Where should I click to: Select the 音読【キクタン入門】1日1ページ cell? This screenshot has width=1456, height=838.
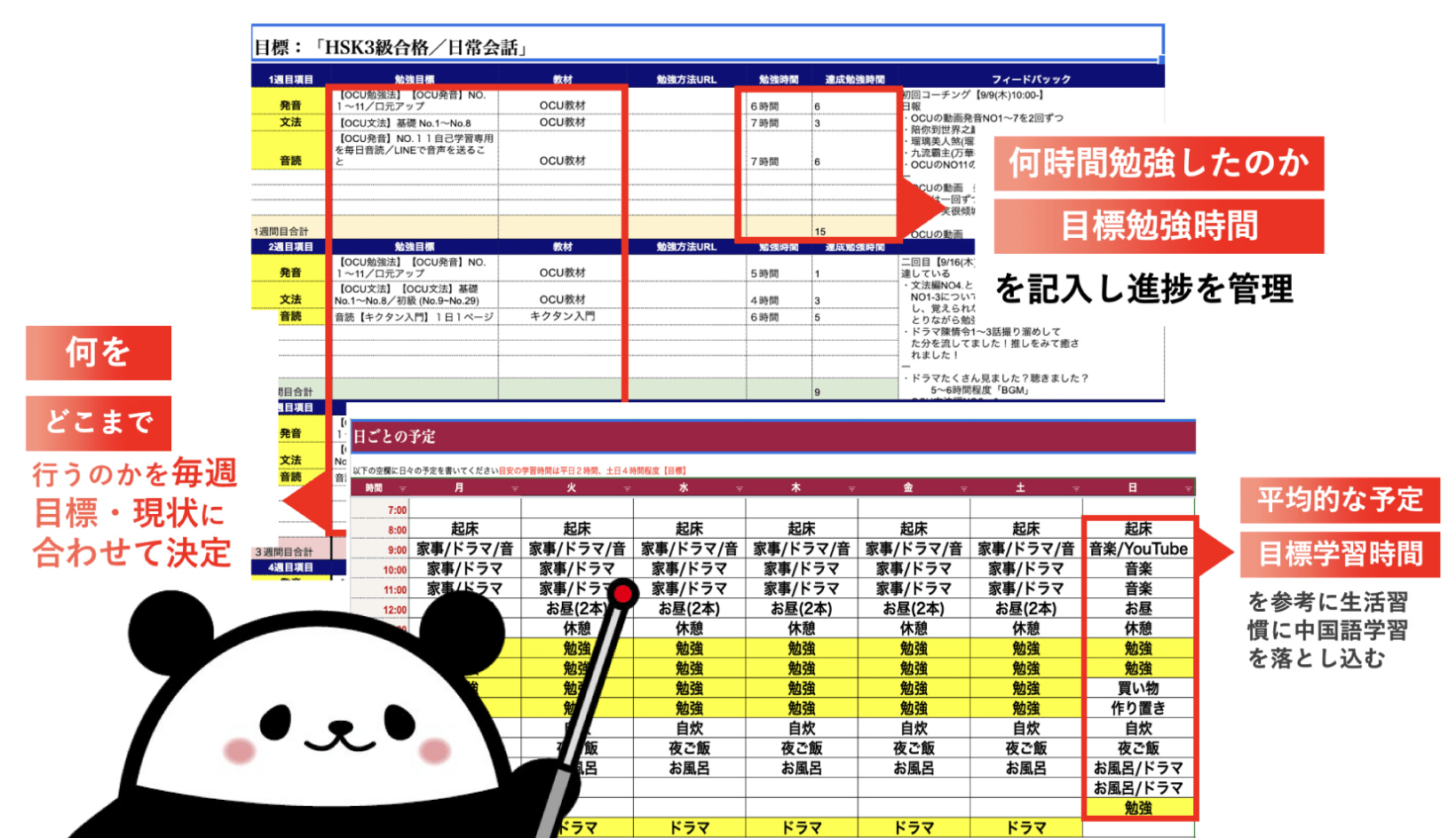(415, 317)
